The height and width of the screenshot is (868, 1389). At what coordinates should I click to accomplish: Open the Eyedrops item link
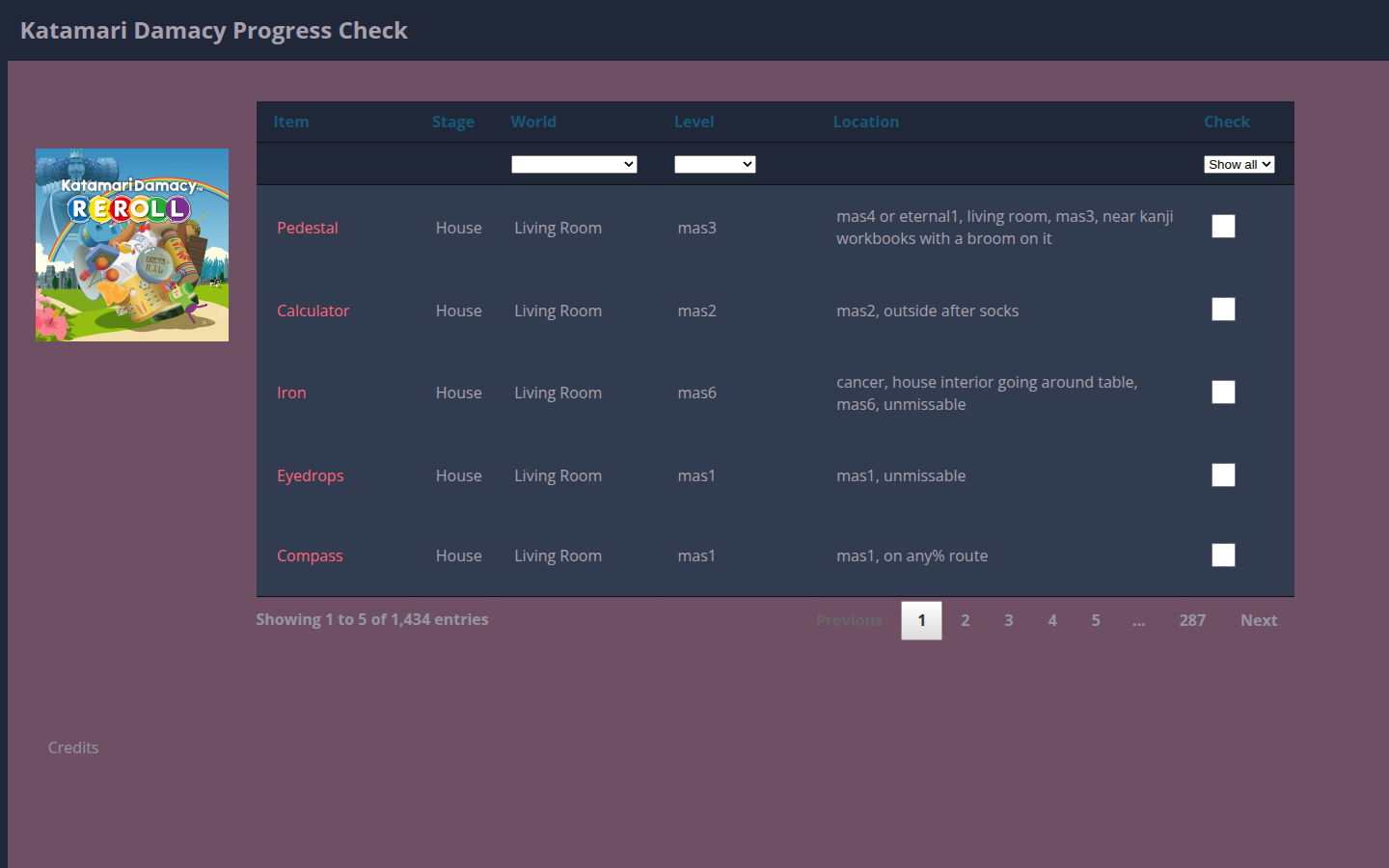pyautogui.click(x=311, y=475)
